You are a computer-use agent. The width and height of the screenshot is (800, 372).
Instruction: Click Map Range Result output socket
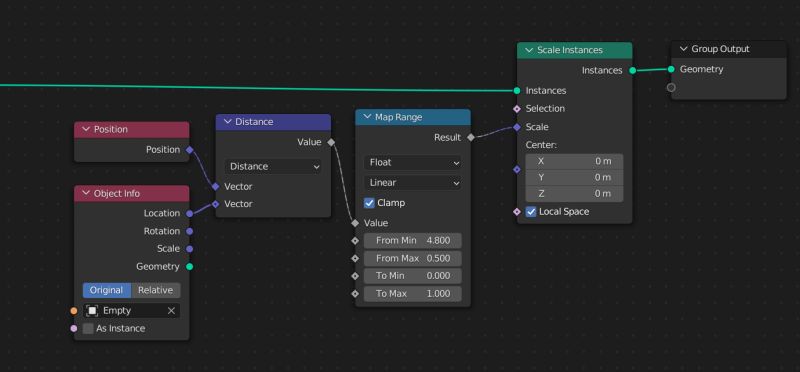click(x=470, y=137)
